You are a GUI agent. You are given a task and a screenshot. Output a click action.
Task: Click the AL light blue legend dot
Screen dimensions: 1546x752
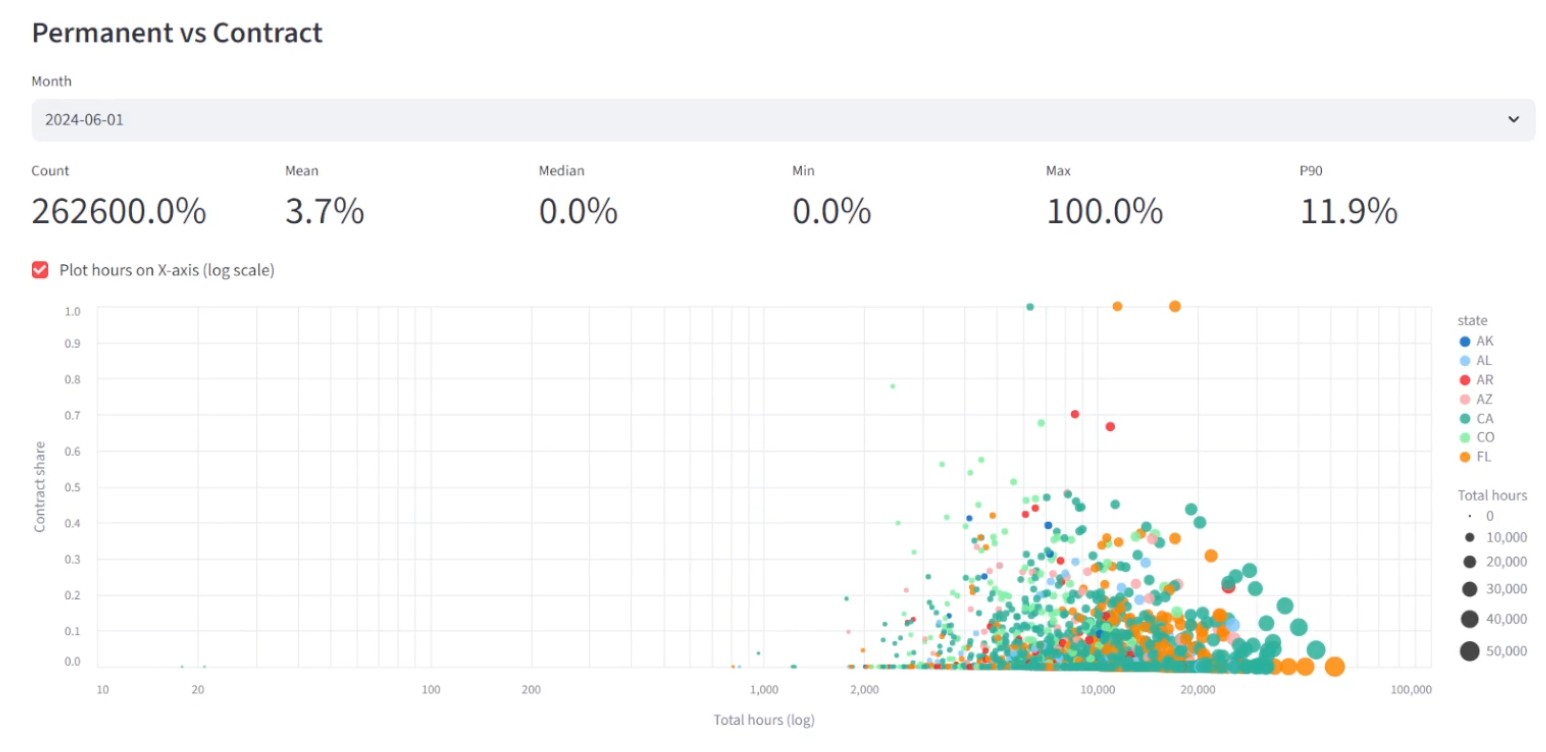point(1465,360)
